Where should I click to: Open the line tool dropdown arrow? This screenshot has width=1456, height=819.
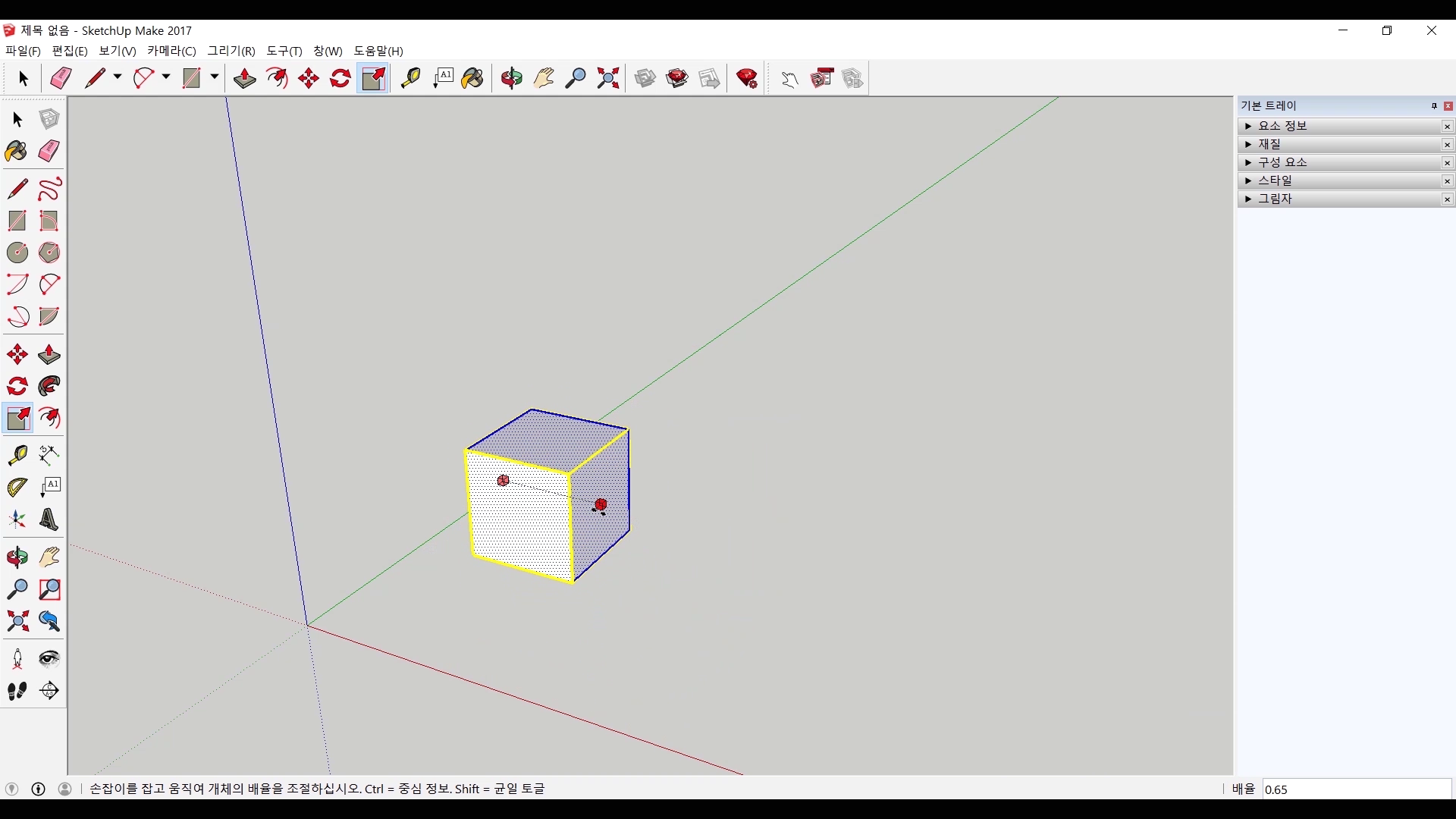pyautogui.click(x=118, y=77)
